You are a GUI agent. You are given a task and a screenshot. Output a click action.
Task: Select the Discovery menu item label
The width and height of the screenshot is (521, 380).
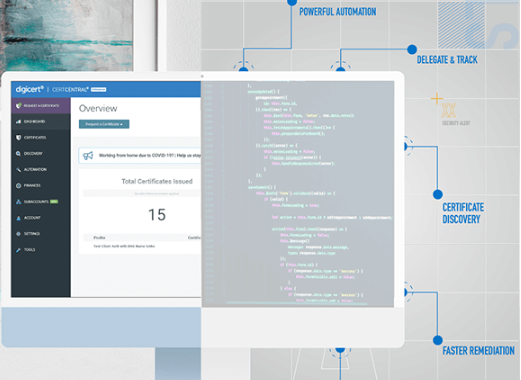click(33, 154)
